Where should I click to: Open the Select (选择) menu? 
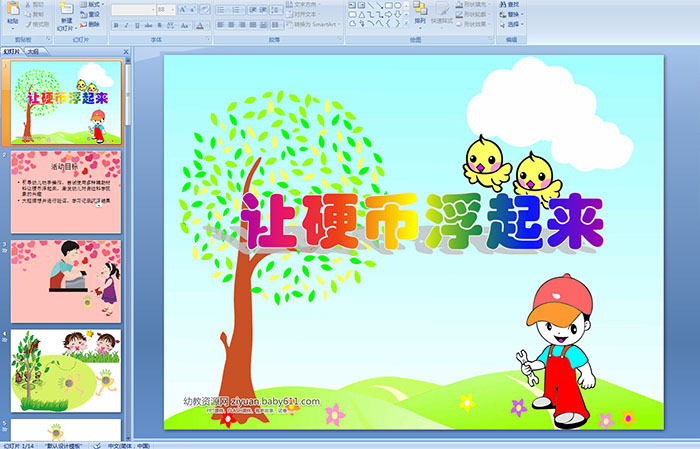coord(512,24)
